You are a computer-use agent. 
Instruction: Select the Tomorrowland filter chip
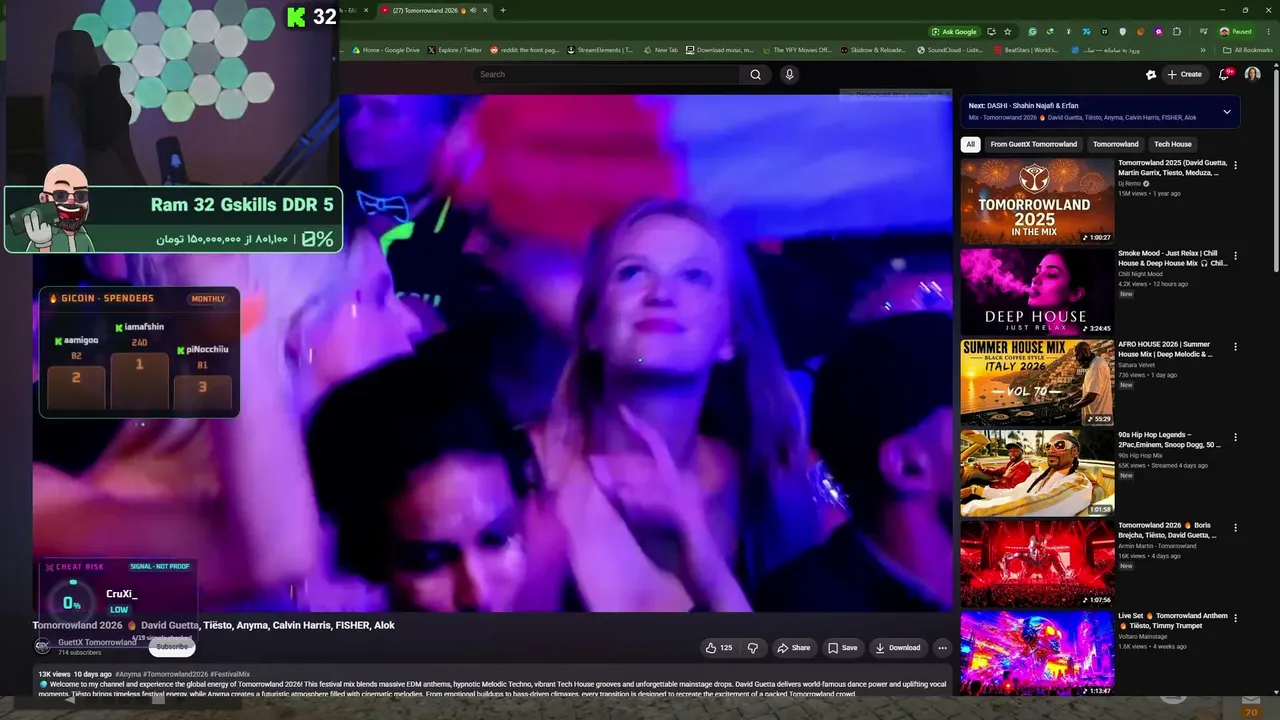(x=1116, y=144)
